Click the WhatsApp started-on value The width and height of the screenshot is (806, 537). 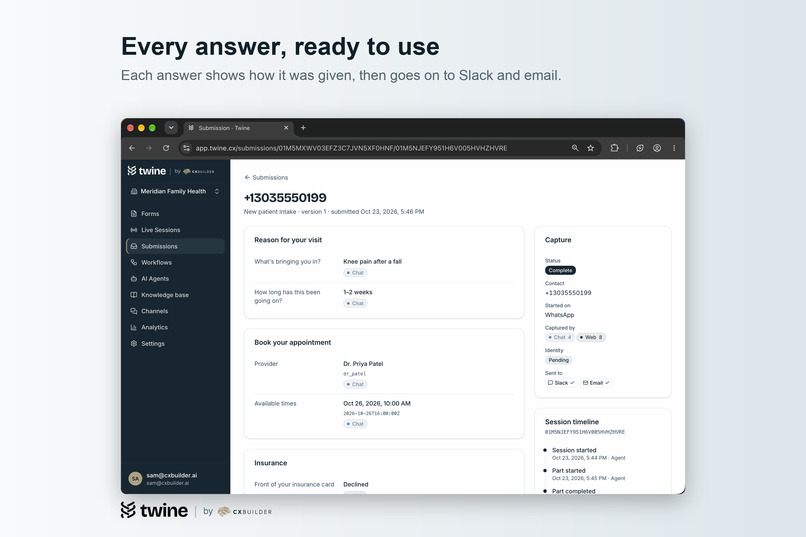[560, 315]
